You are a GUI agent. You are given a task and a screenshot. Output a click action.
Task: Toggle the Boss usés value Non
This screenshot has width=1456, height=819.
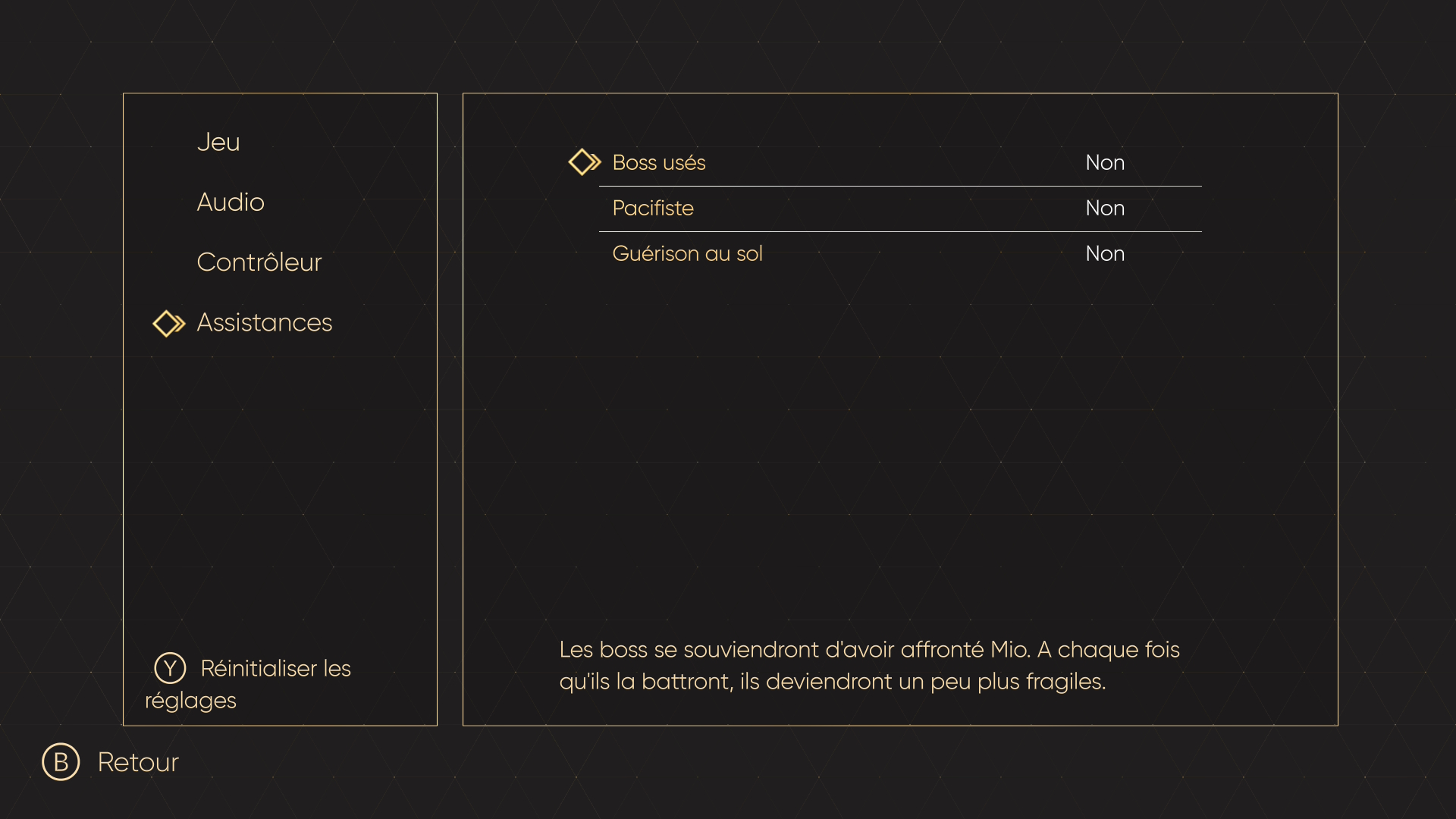coord(1104,163)
